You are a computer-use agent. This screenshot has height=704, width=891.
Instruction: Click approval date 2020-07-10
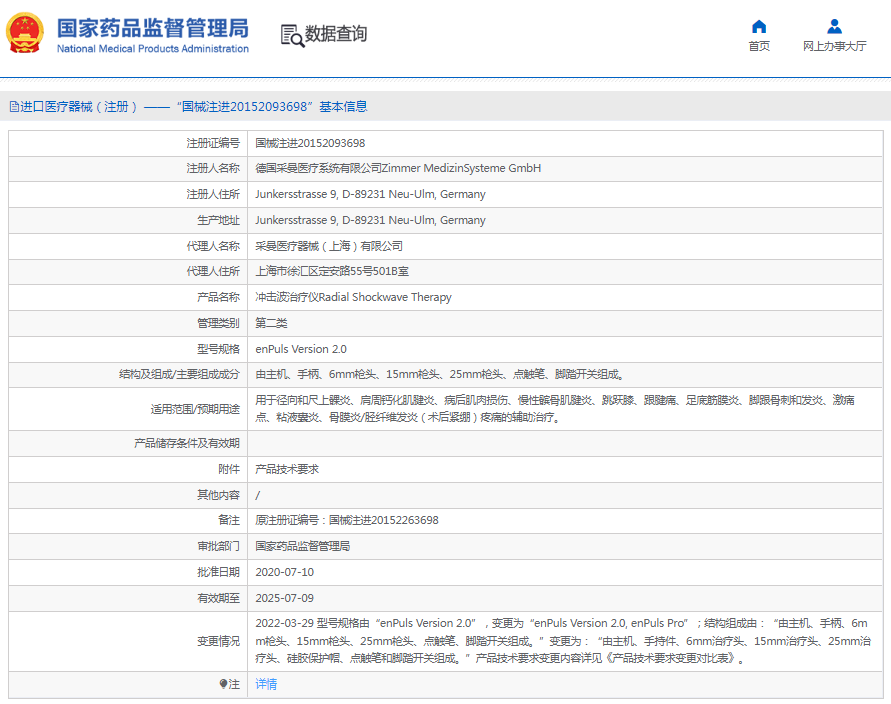[x=285, y=572]
